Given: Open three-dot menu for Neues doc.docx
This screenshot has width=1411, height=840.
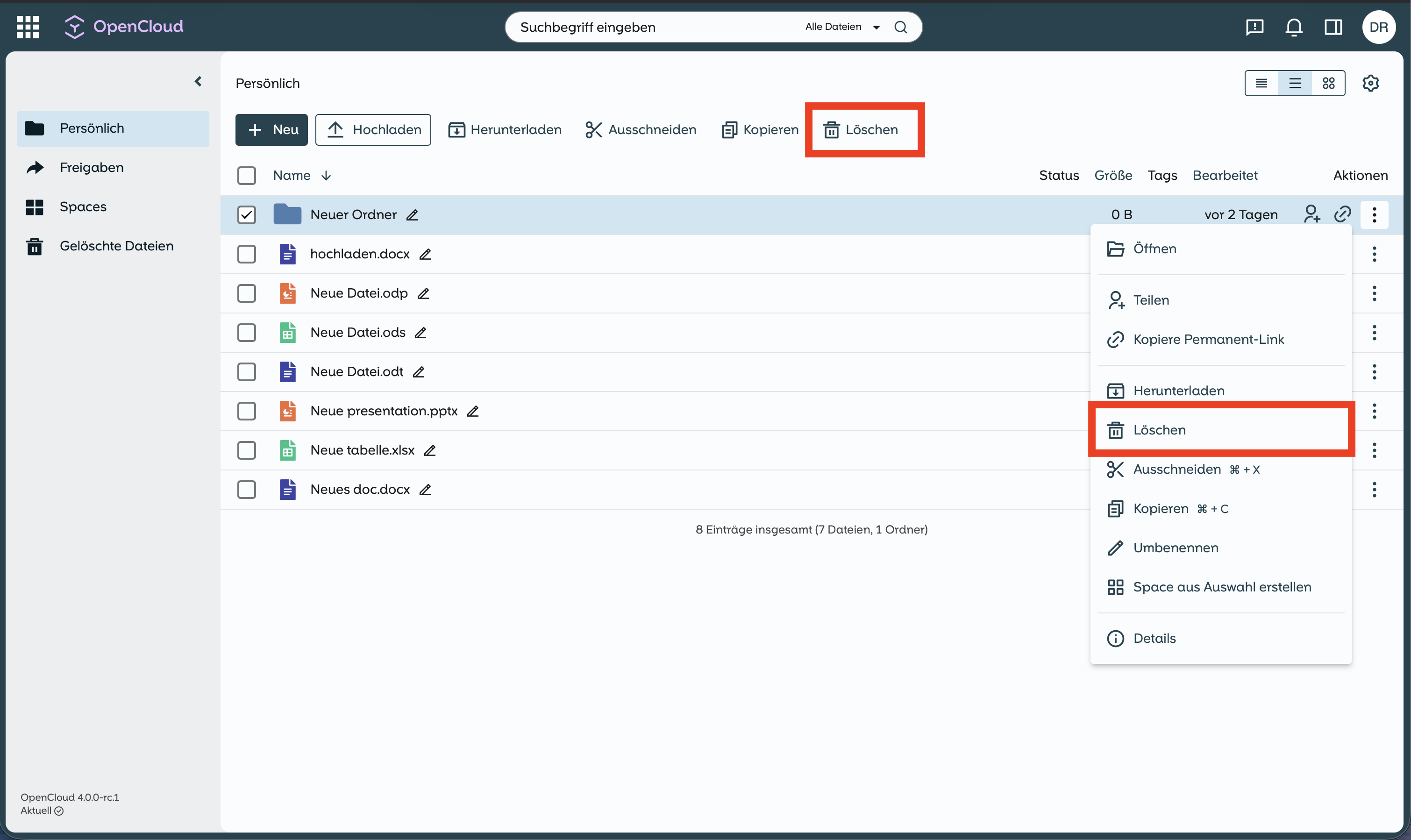Looking at the screenshot, I should pos(1374,490).
